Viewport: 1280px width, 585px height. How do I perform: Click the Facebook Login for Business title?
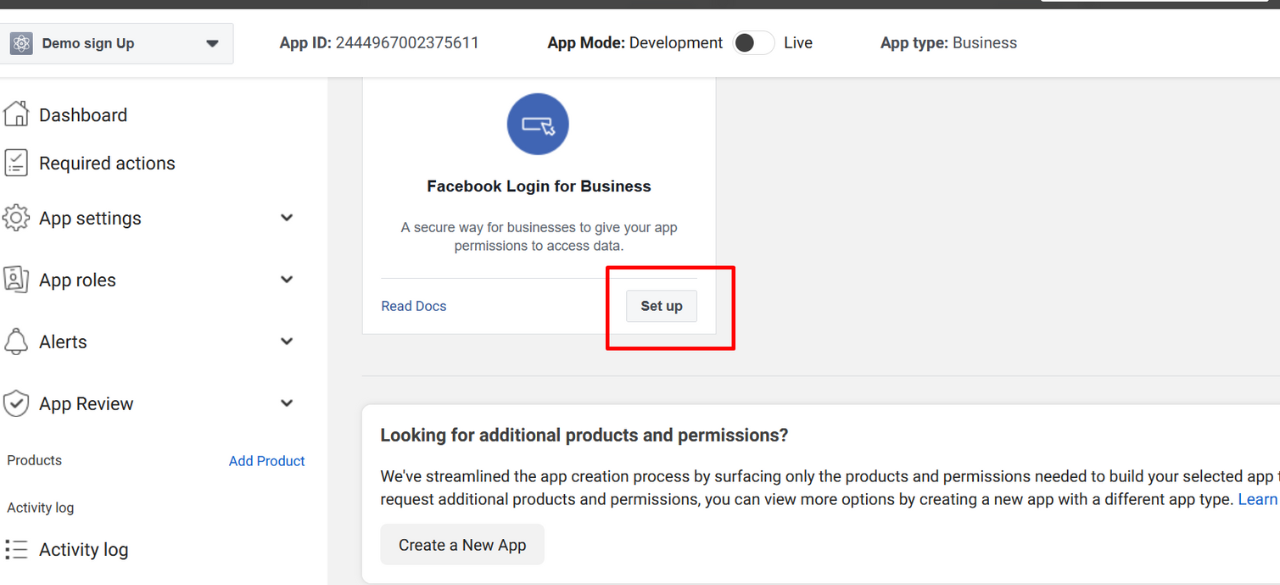pyautogui.click(x=539, y=186)
